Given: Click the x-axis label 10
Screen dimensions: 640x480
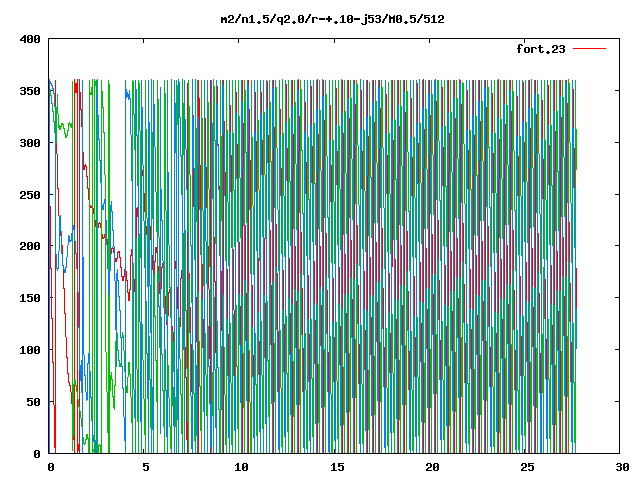Looking at the screenshot, I should tap(241, 467).
